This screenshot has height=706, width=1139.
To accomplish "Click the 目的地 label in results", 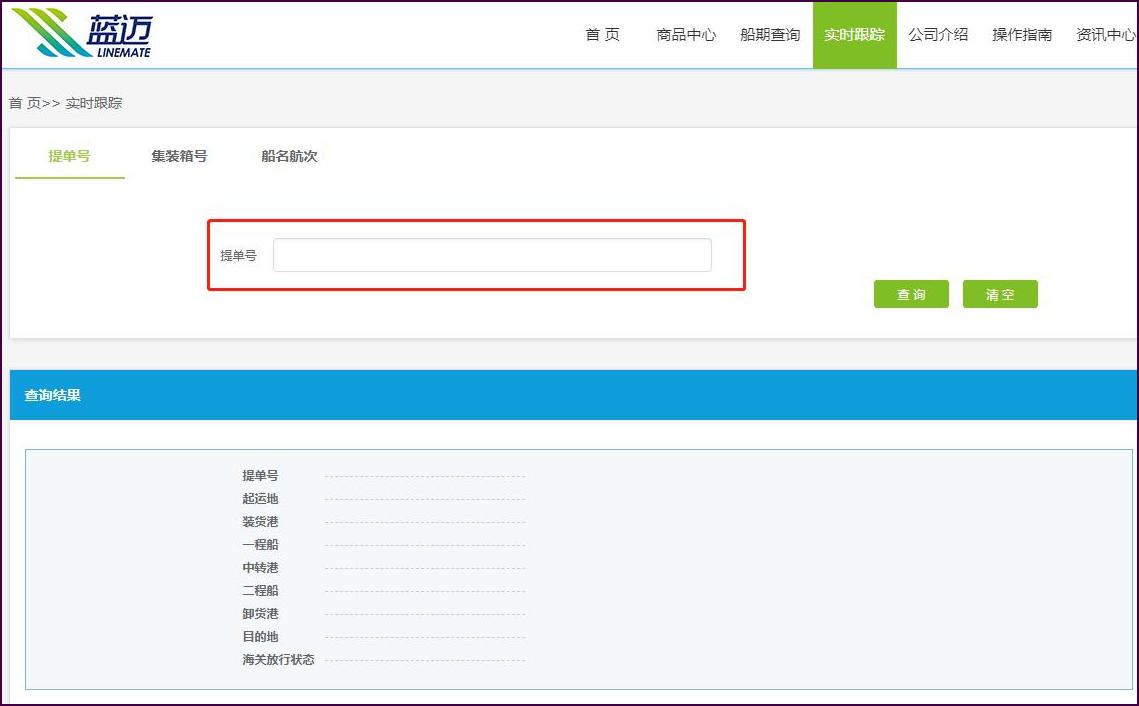I will coord(260,637).
